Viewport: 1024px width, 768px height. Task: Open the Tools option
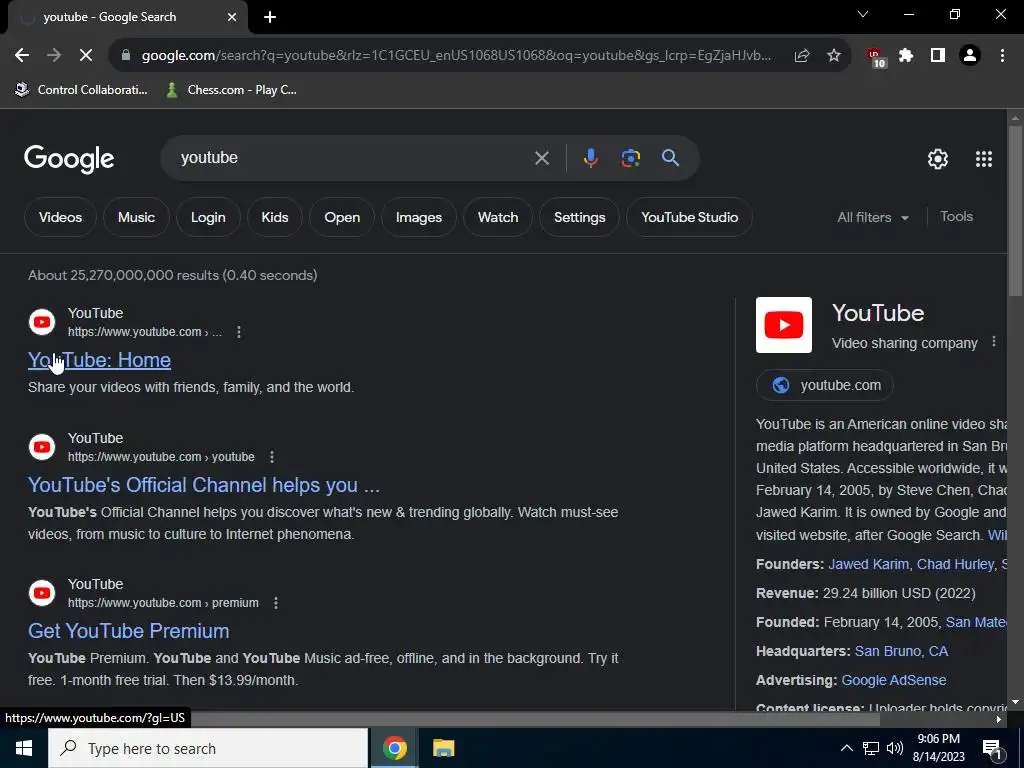coord(956,216)
